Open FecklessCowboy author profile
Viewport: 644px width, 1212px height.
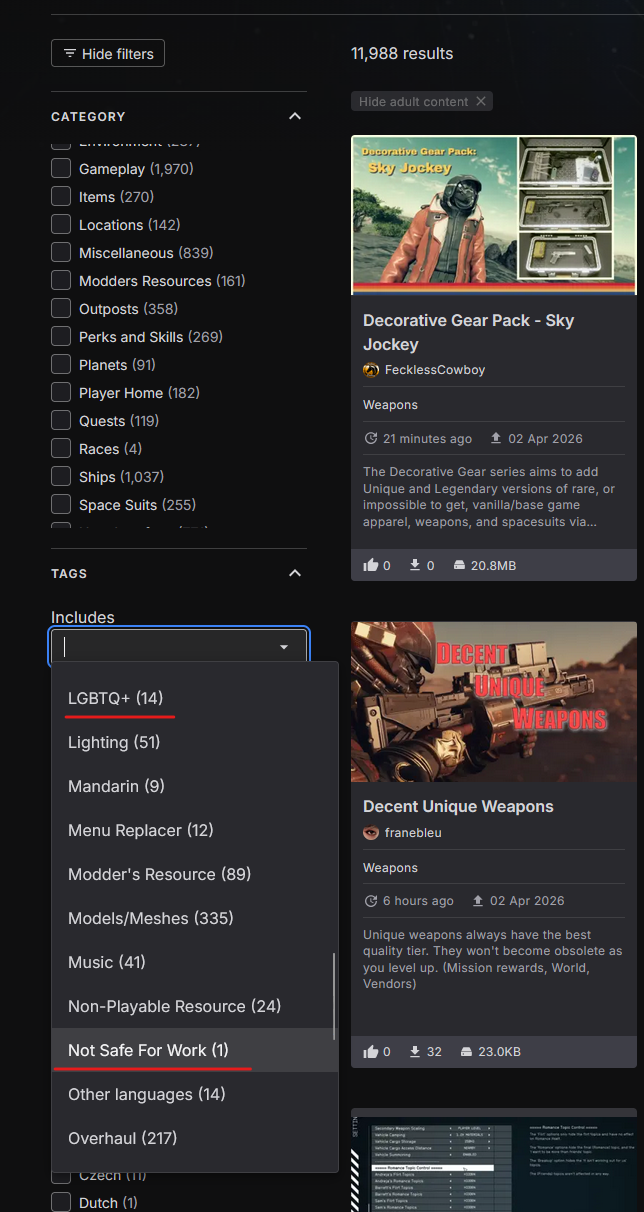point(435,370)
